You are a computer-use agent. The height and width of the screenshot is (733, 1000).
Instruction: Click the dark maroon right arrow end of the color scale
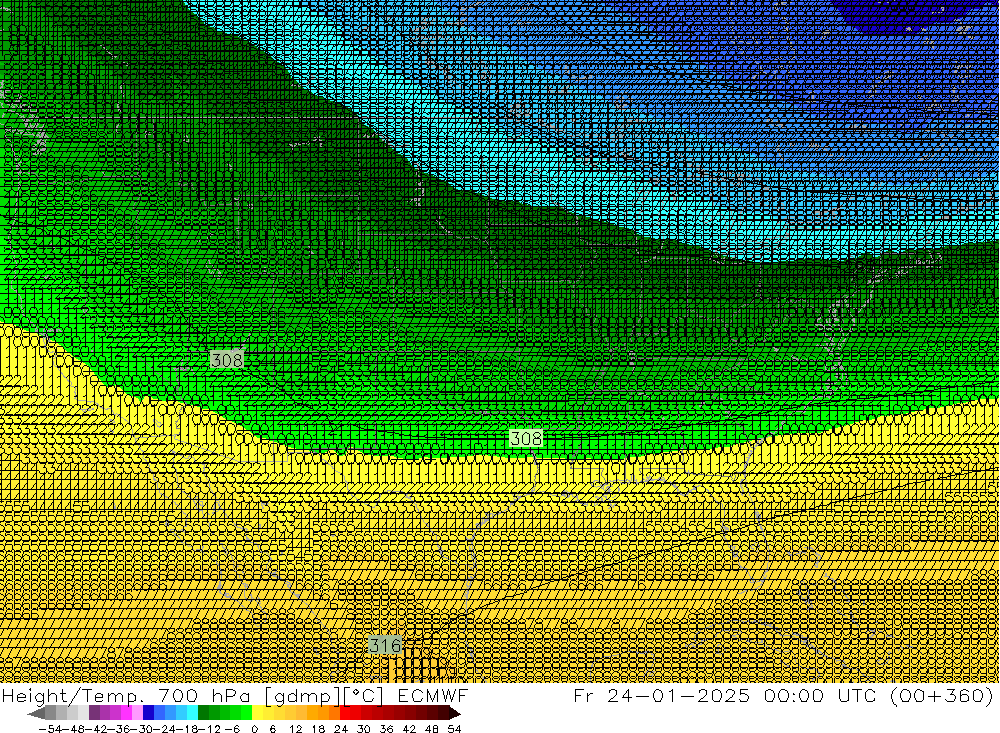(x=454, y=714)
